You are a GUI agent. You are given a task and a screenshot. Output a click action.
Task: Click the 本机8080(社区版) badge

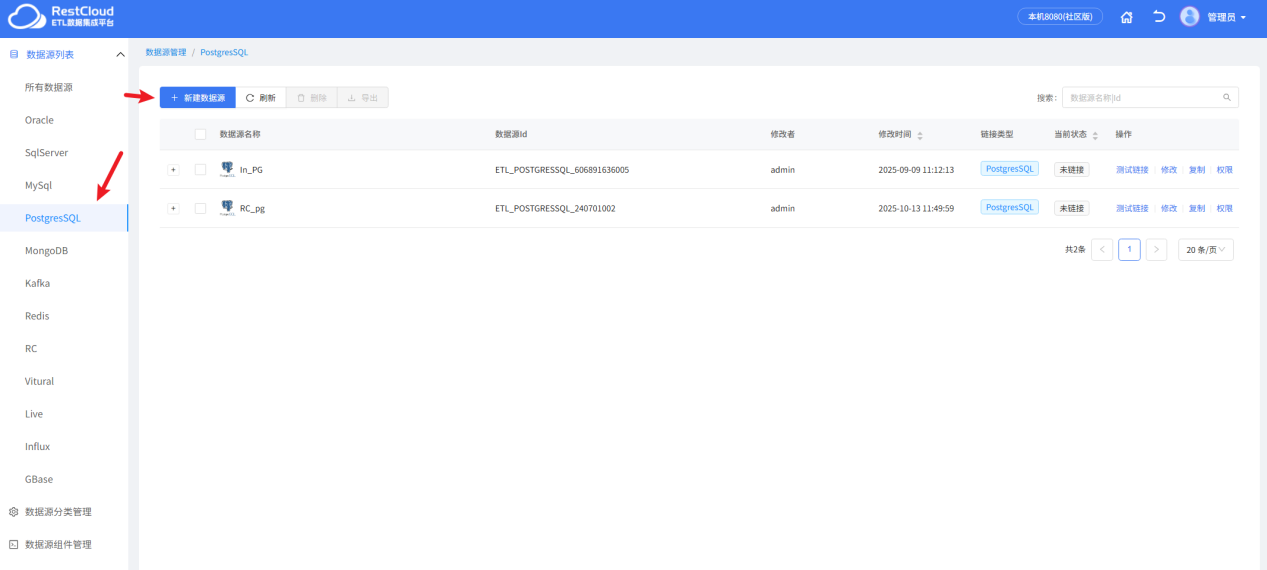coord(1060,17)
